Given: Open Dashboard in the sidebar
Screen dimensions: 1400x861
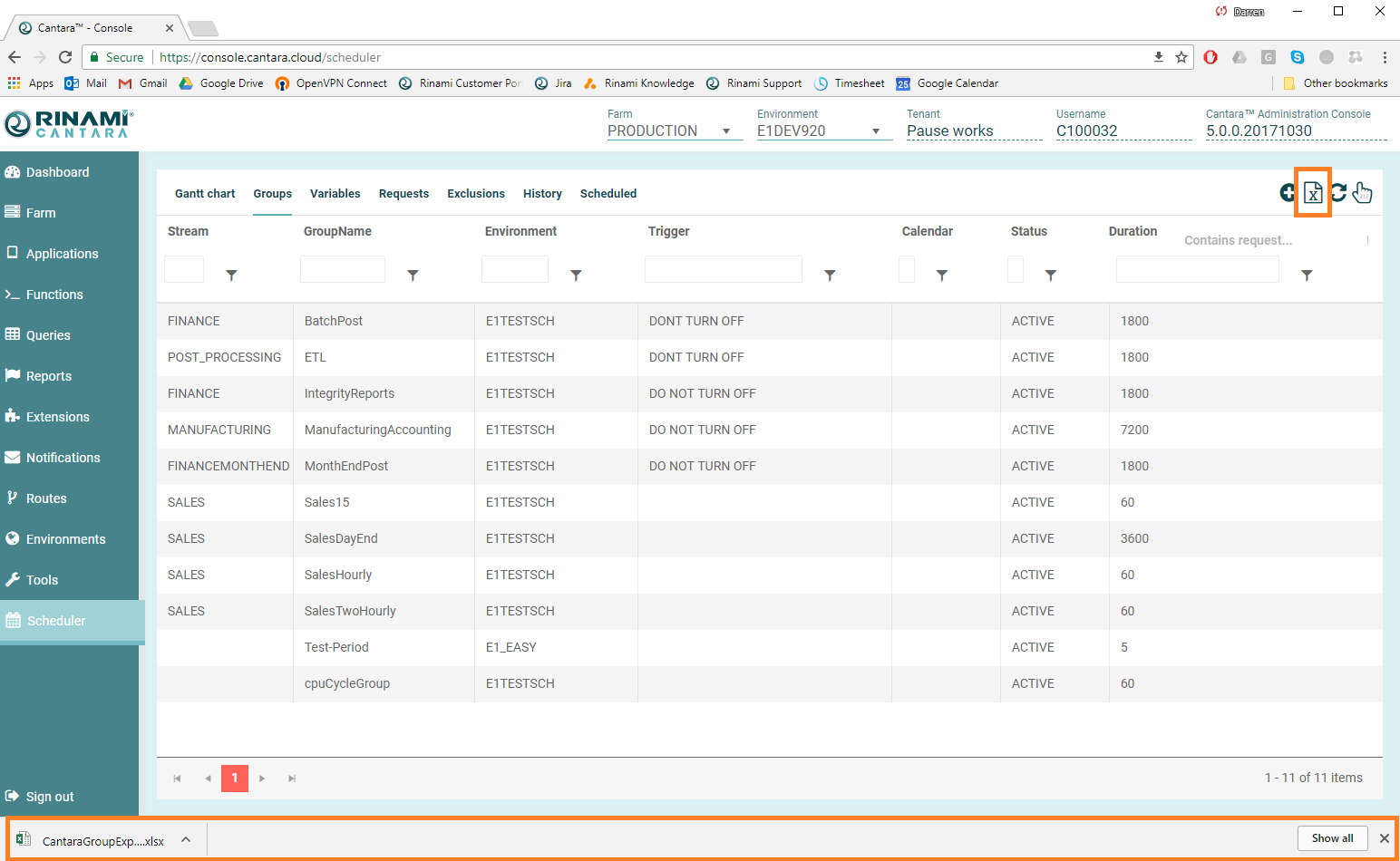Looking at the screenshot, I should (x=57, y=172).
